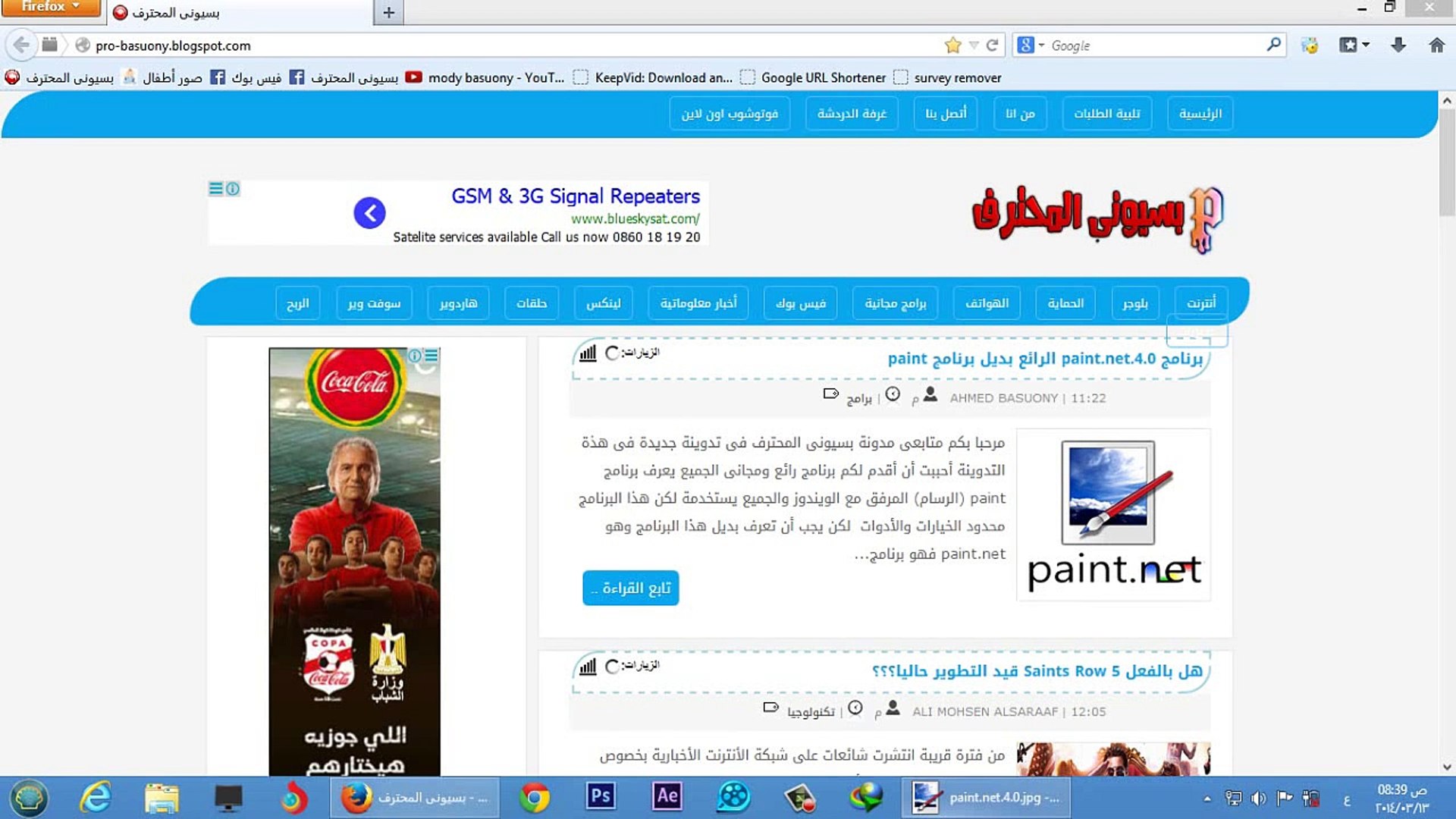Show hidden system tray icons
The image size is (1456, 819).
(x=1207, y=799)
